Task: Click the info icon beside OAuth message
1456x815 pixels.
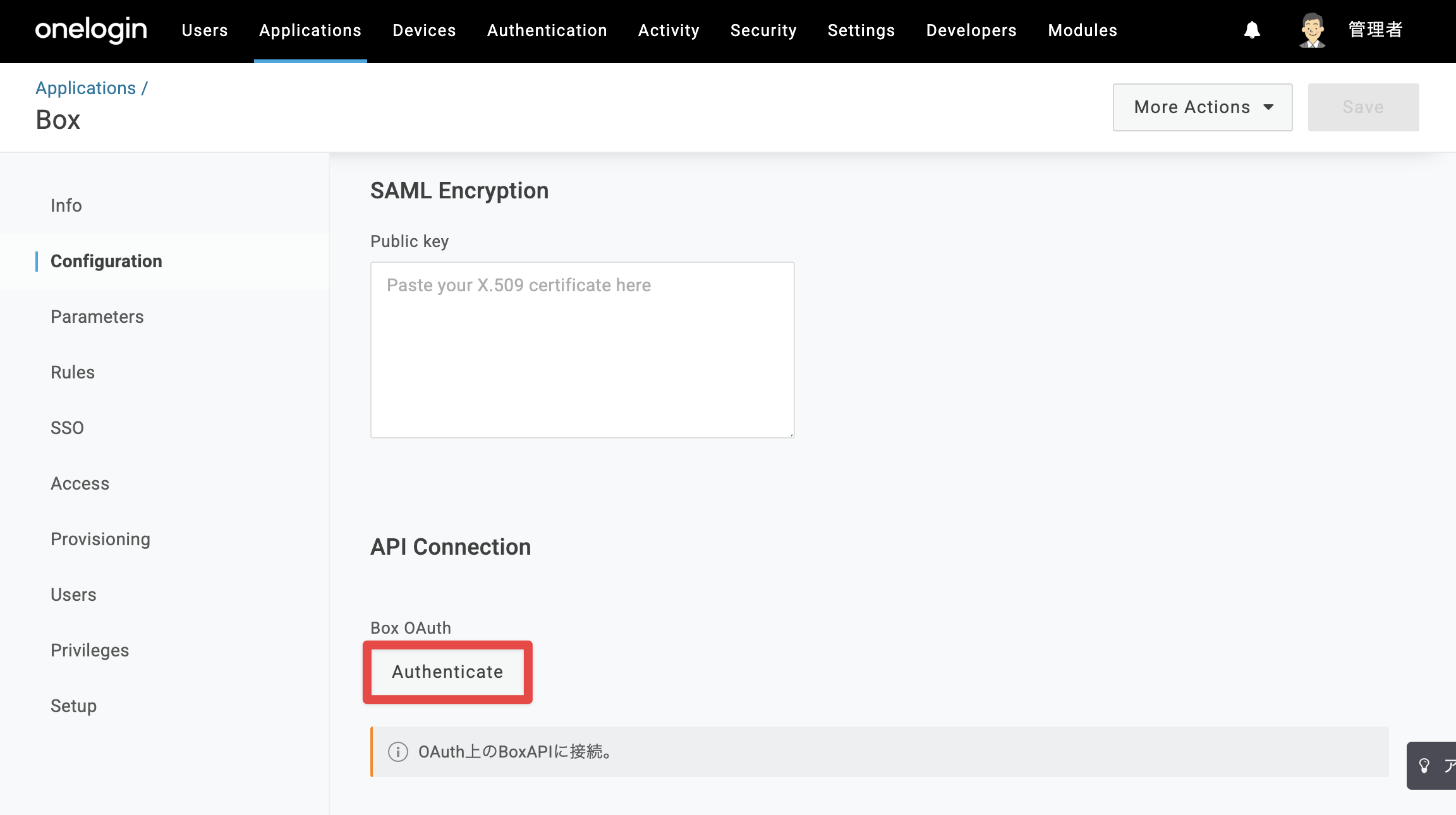Action: click(x=397, y=752)
